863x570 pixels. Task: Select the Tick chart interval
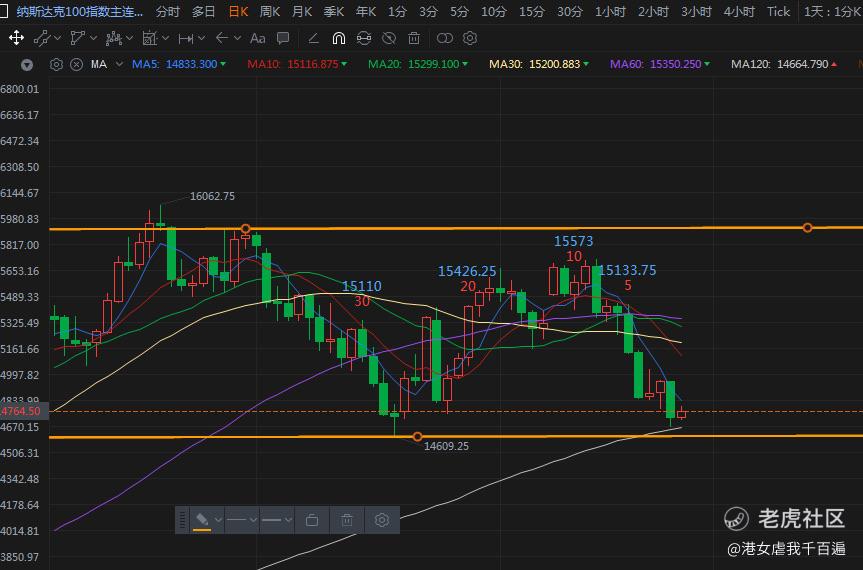[778, 12]
